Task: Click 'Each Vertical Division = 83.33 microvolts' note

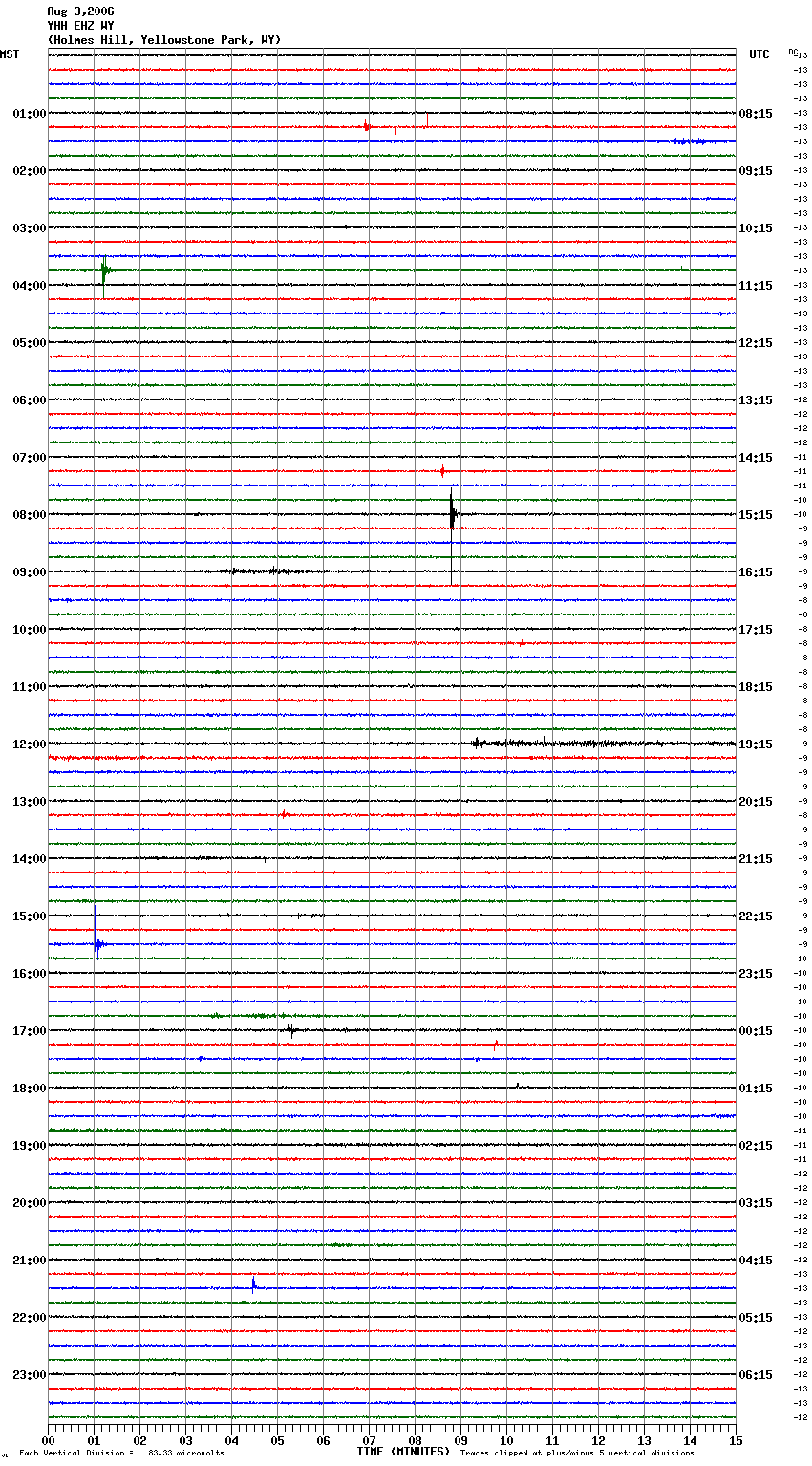Action: (x=121, y=1453)
